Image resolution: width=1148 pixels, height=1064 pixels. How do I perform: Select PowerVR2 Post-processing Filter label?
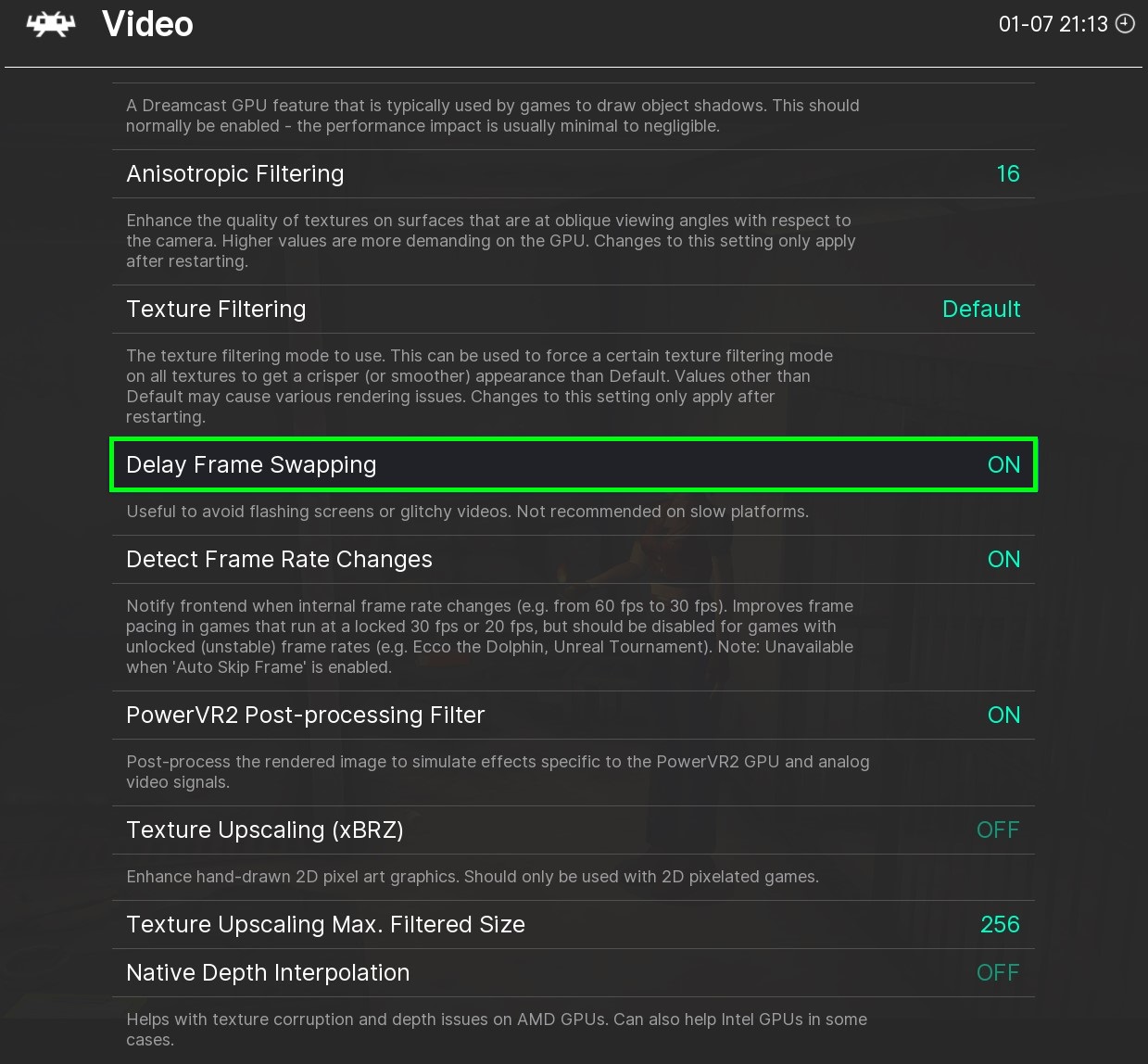(305, 716)
